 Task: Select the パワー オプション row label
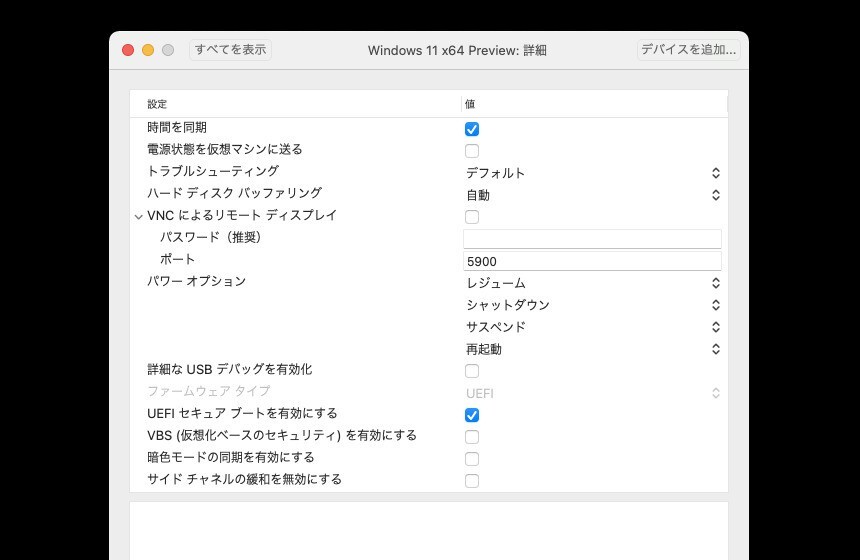pyautogui.click(x=196, y=281)
